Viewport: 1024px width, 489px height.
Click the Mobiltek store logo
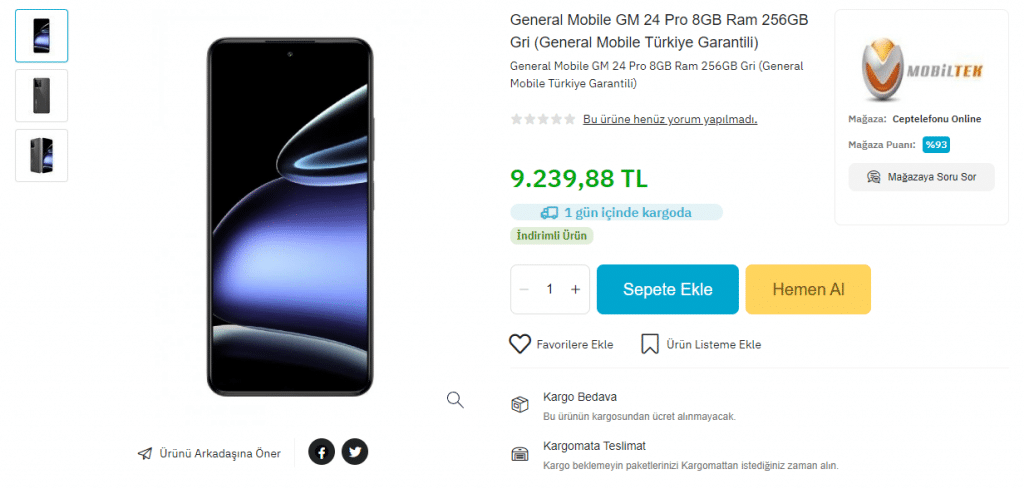point(921,70)
